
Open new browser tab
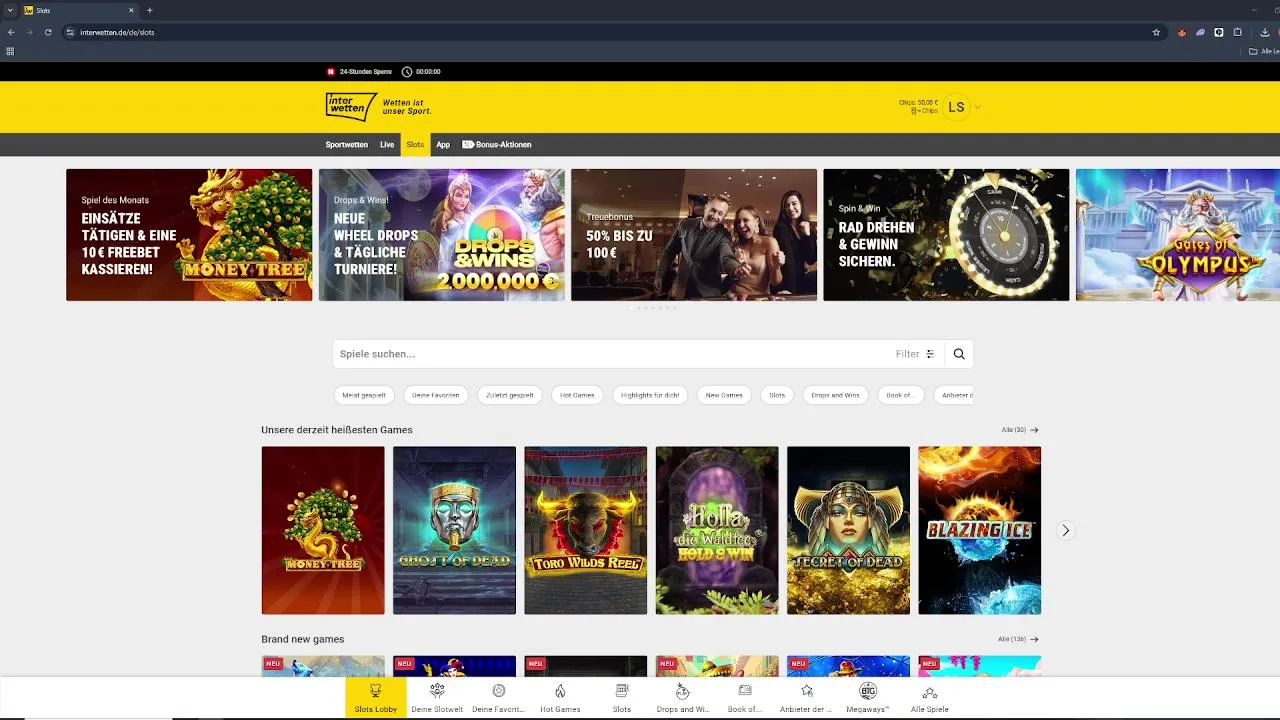pos(150,10)
